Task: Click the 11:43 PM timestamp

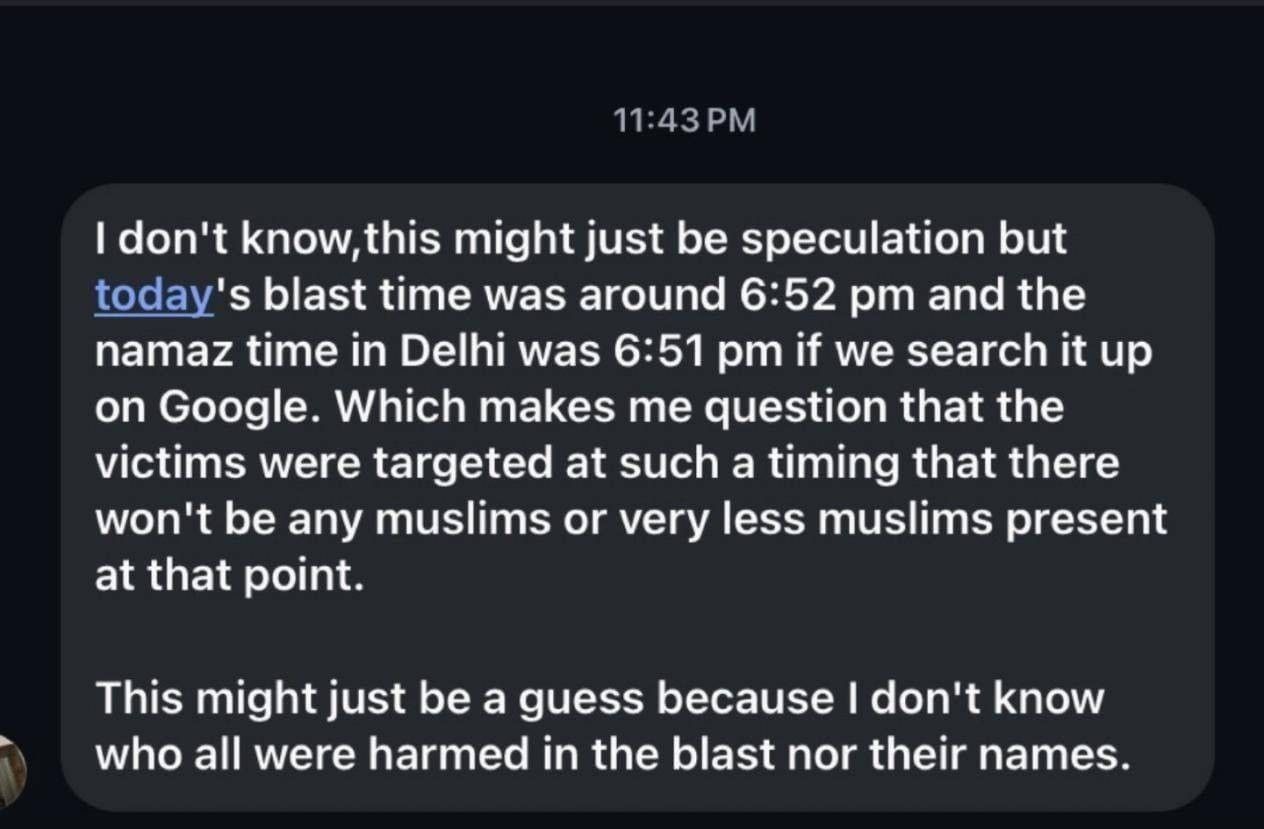Action: pyautogui.click(x=684, y=121)
